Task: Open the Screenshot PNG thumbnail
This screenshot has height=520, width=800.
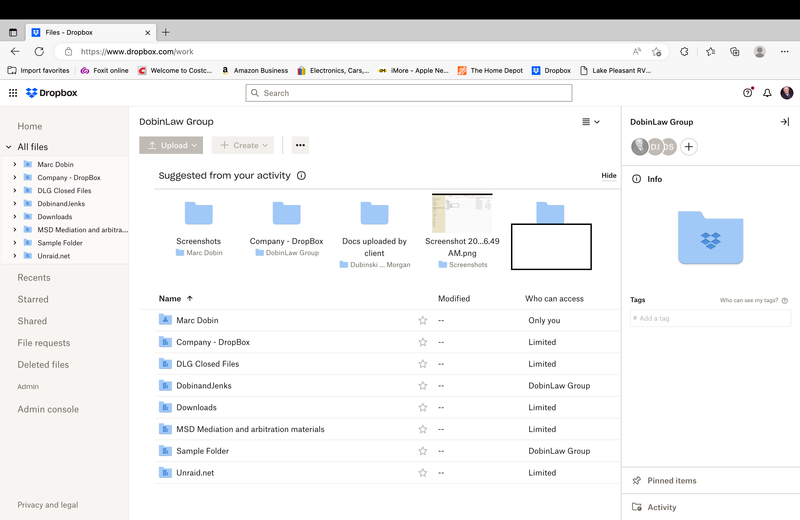Action: coord(462,214)
